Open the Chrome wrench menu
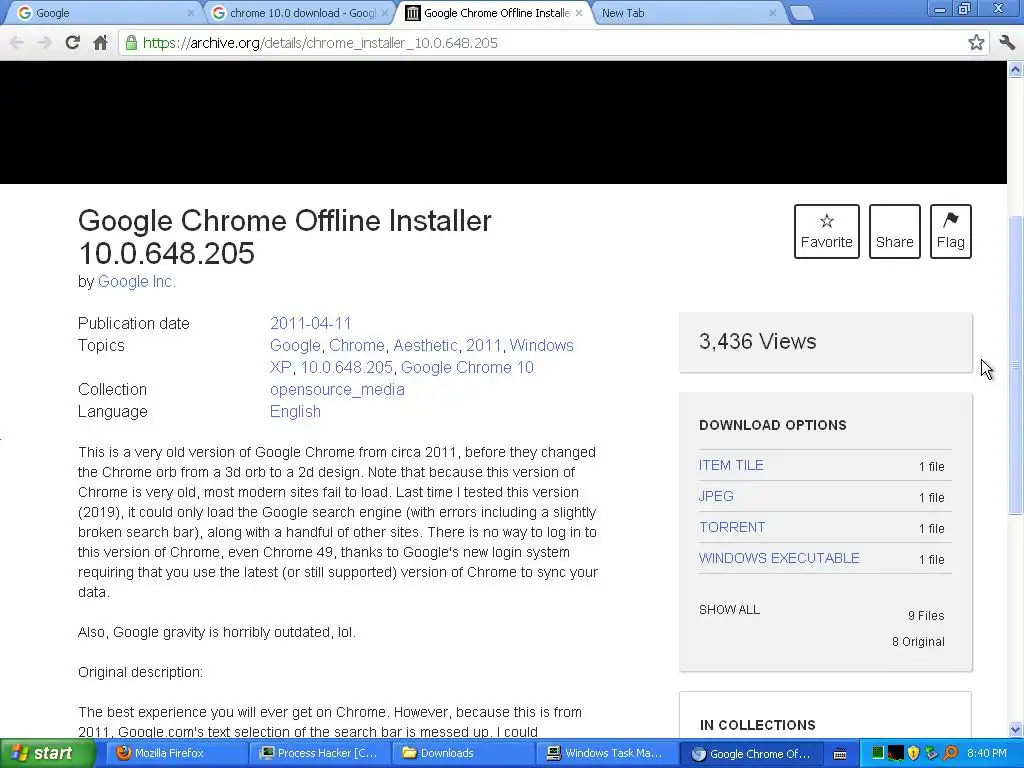This screenshot has height=768, width=1024. click(x=1006, y=43)
